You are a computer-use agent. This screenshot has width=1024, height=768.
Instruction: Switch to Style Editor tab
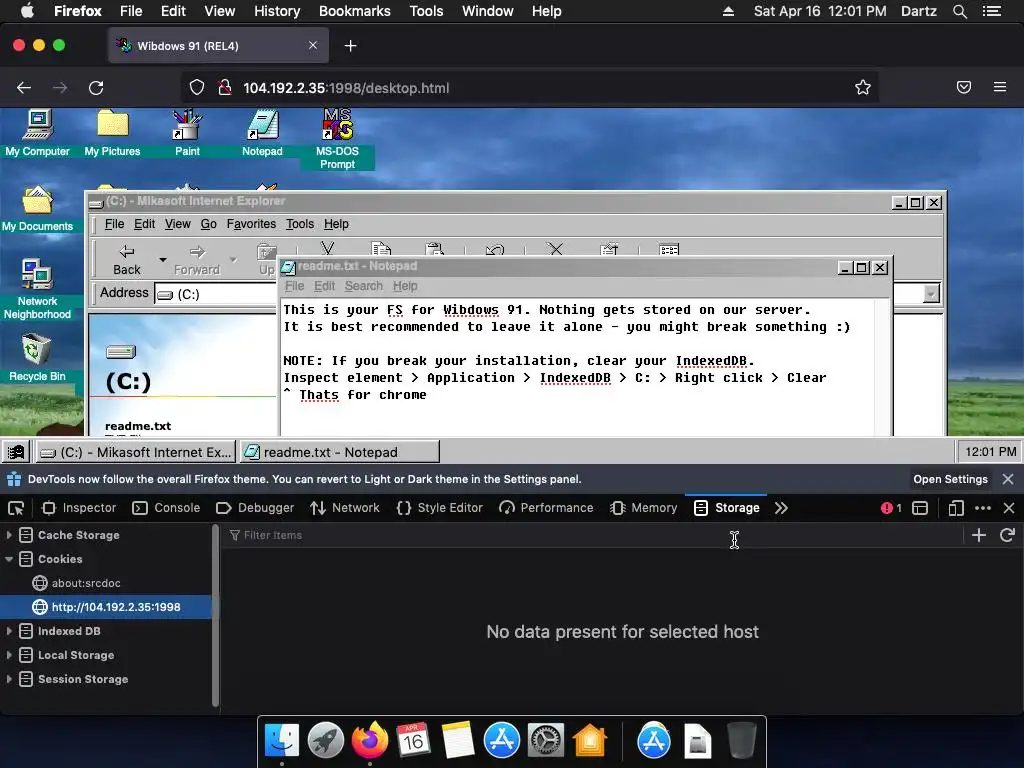[x=440, y=508]
